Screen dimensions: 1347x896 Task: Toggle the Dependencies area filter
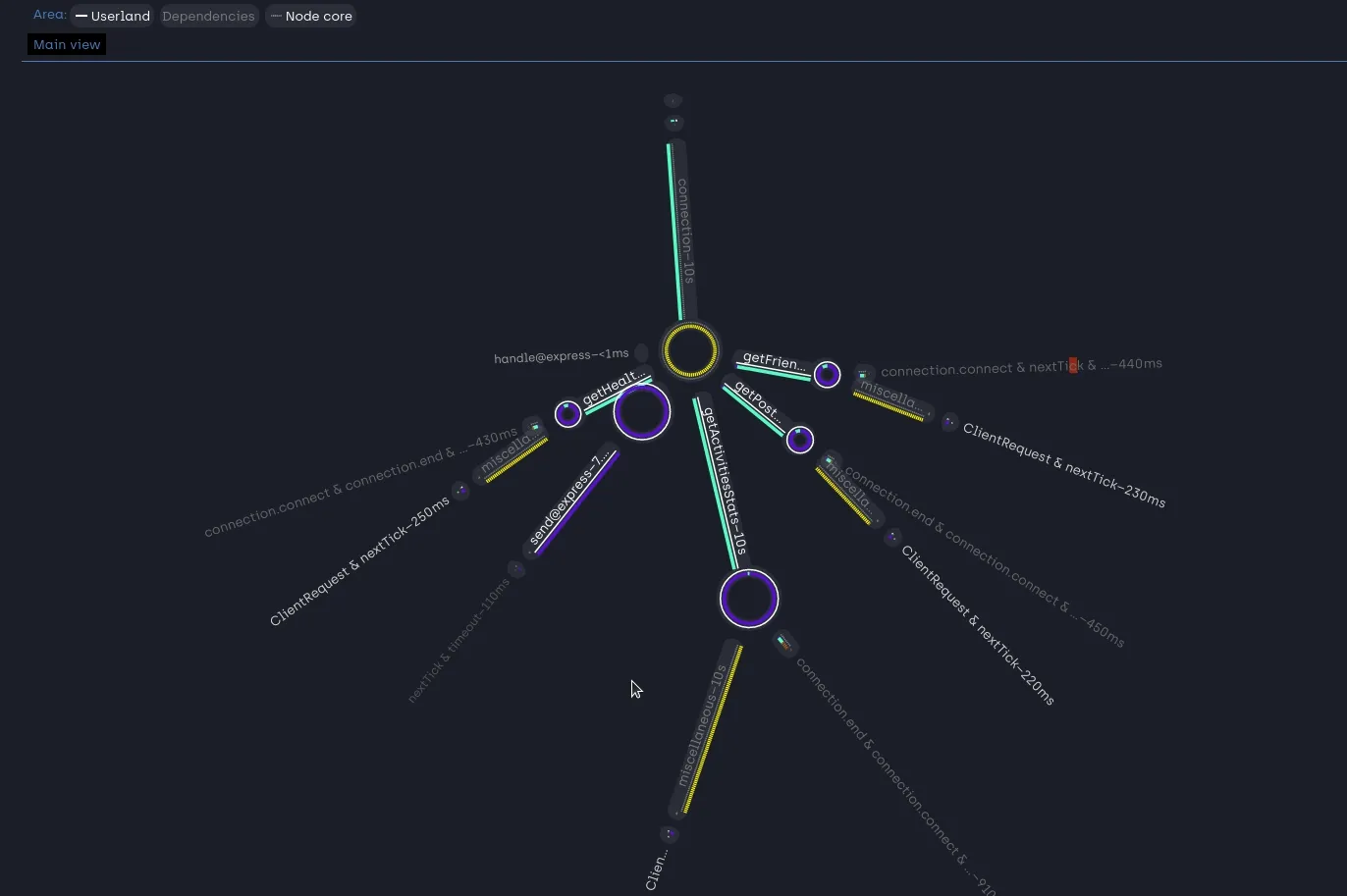click(208, 16)
